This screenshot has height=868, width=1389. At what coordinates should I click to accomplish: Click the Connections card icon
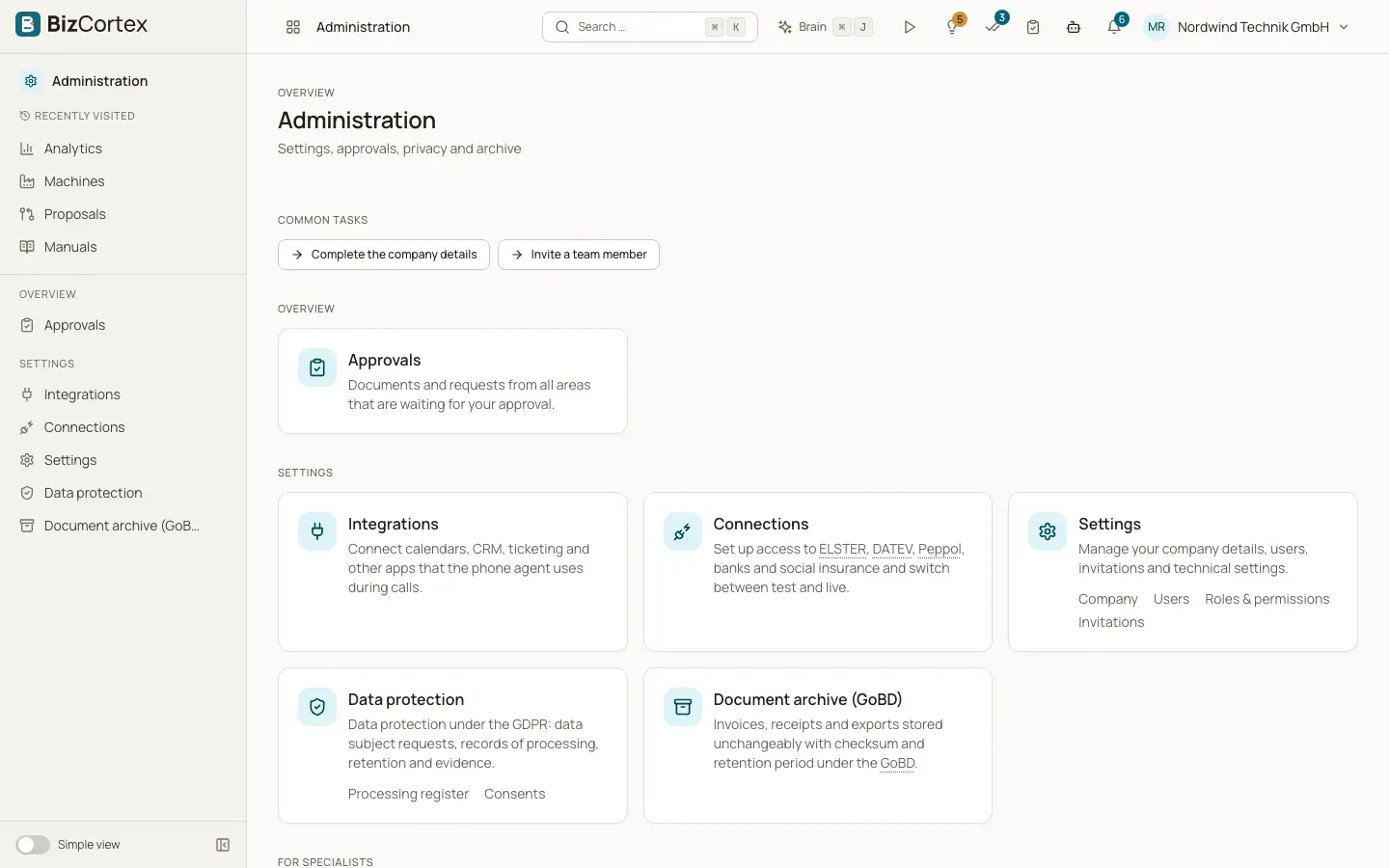pos(683,531)
